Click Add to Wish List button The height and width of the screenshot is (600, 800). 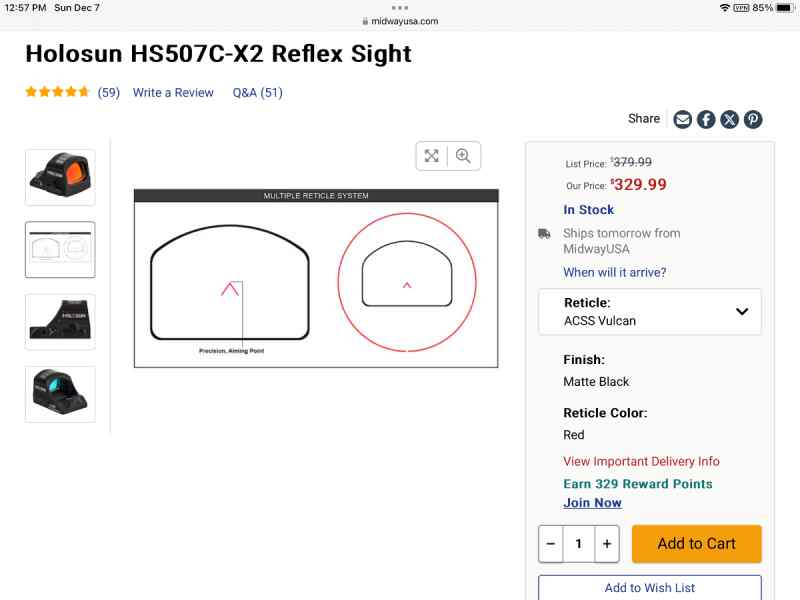[650, 588]
